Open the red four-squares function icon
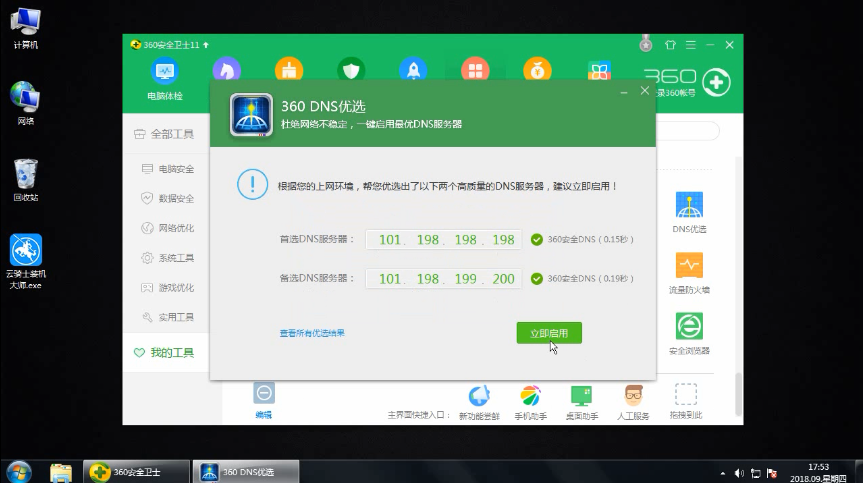The width and height of the screenshot is (863, 483). (x=476, y=70)
